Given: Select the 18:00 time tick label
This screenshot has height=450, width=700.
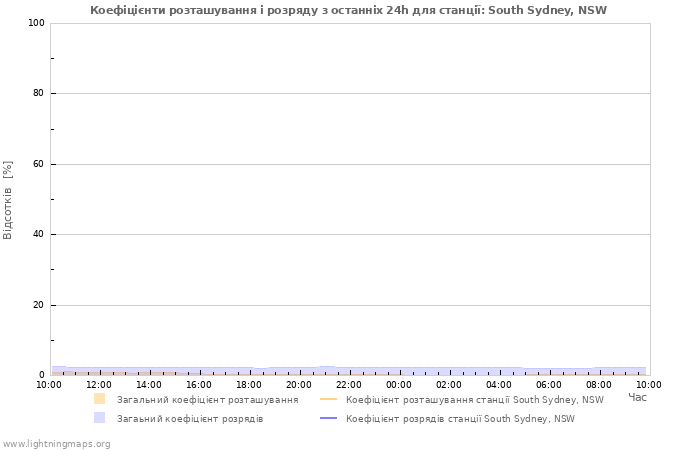Looking at the screenshot, I should click(x=249, y=384).
